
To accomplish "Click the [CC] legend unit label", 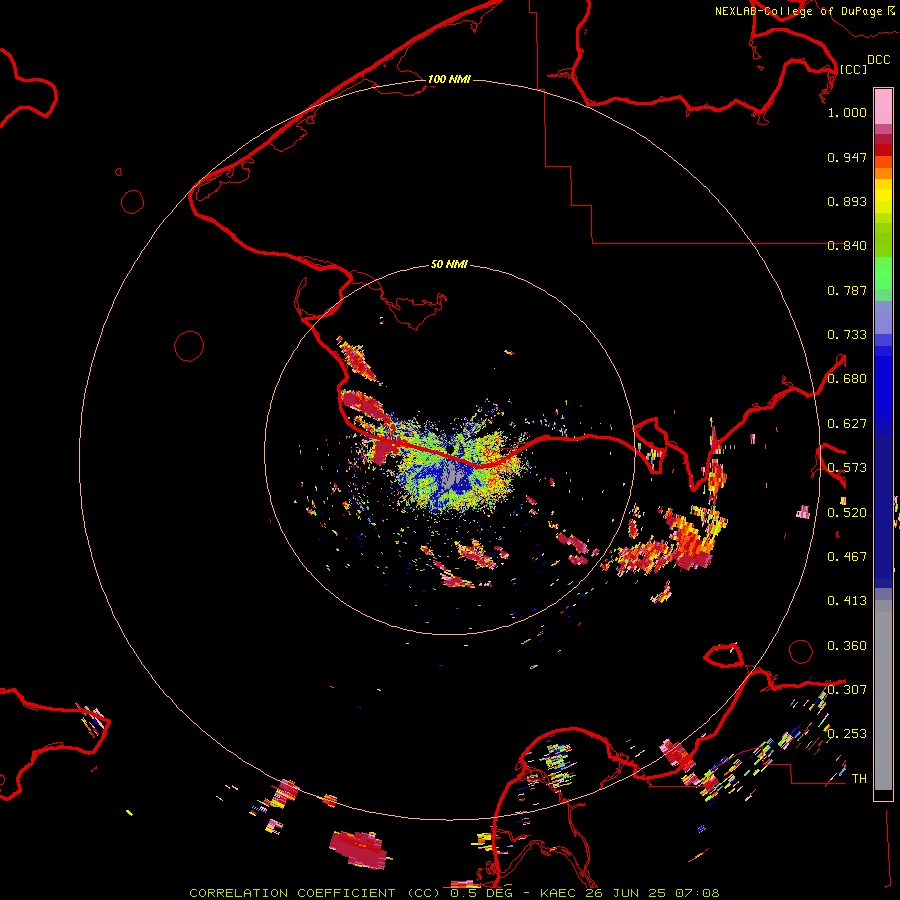I will [x=853, y=69].
